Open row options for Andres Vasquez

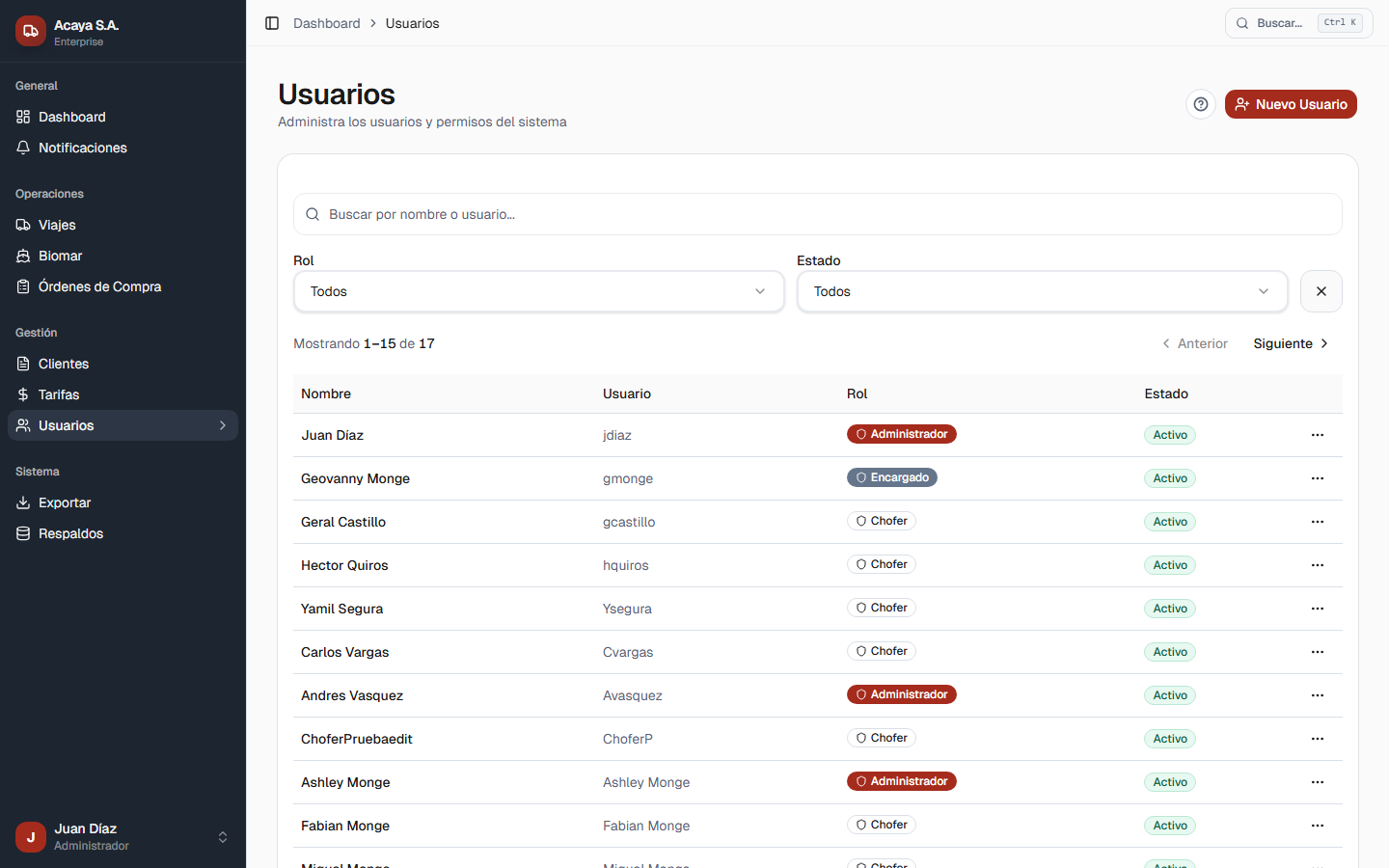[1317, 695]
